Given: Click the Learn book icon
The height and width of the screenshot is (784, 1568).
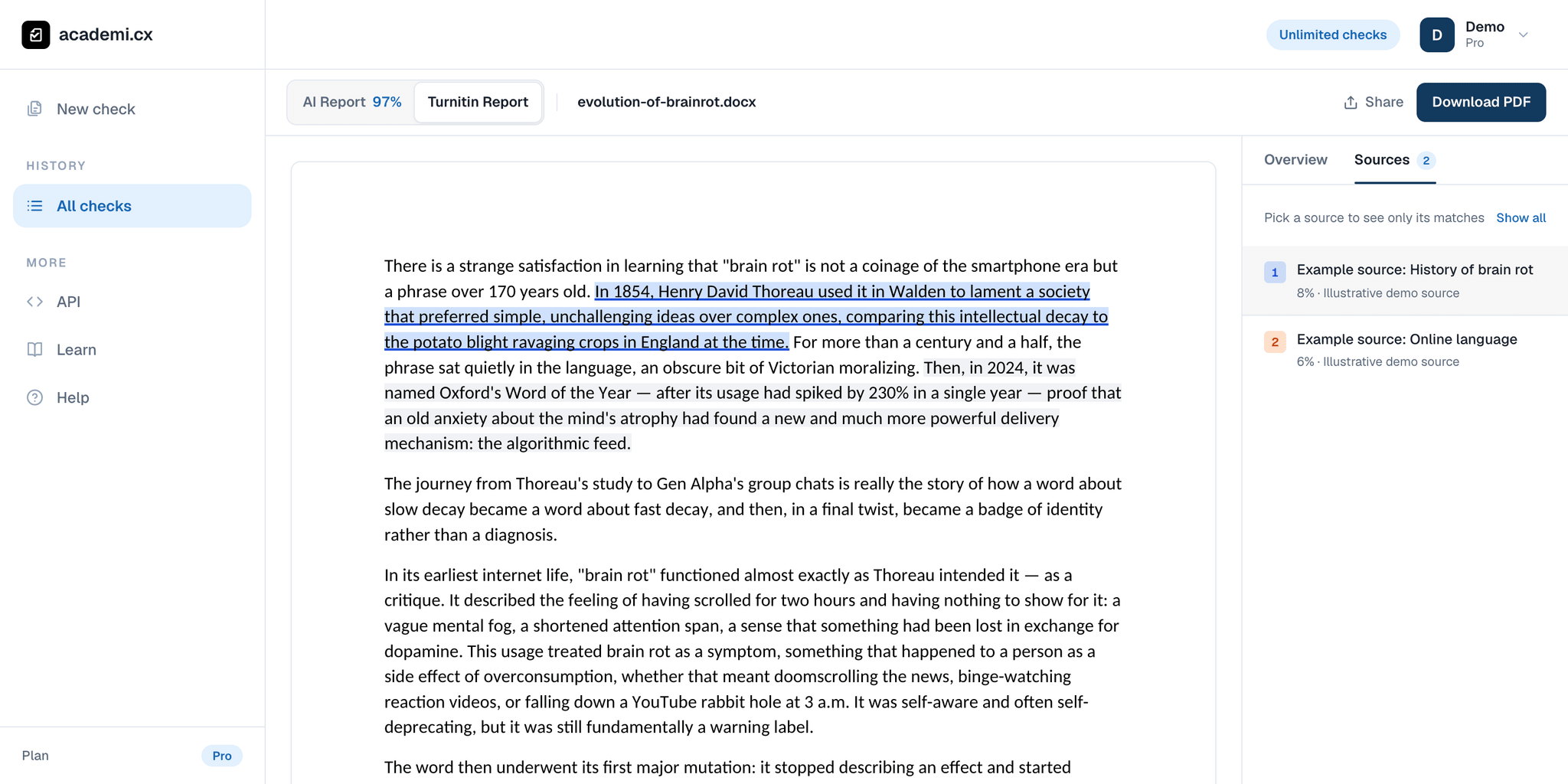Looking at the screenshot, I should (x=34, y=350).
